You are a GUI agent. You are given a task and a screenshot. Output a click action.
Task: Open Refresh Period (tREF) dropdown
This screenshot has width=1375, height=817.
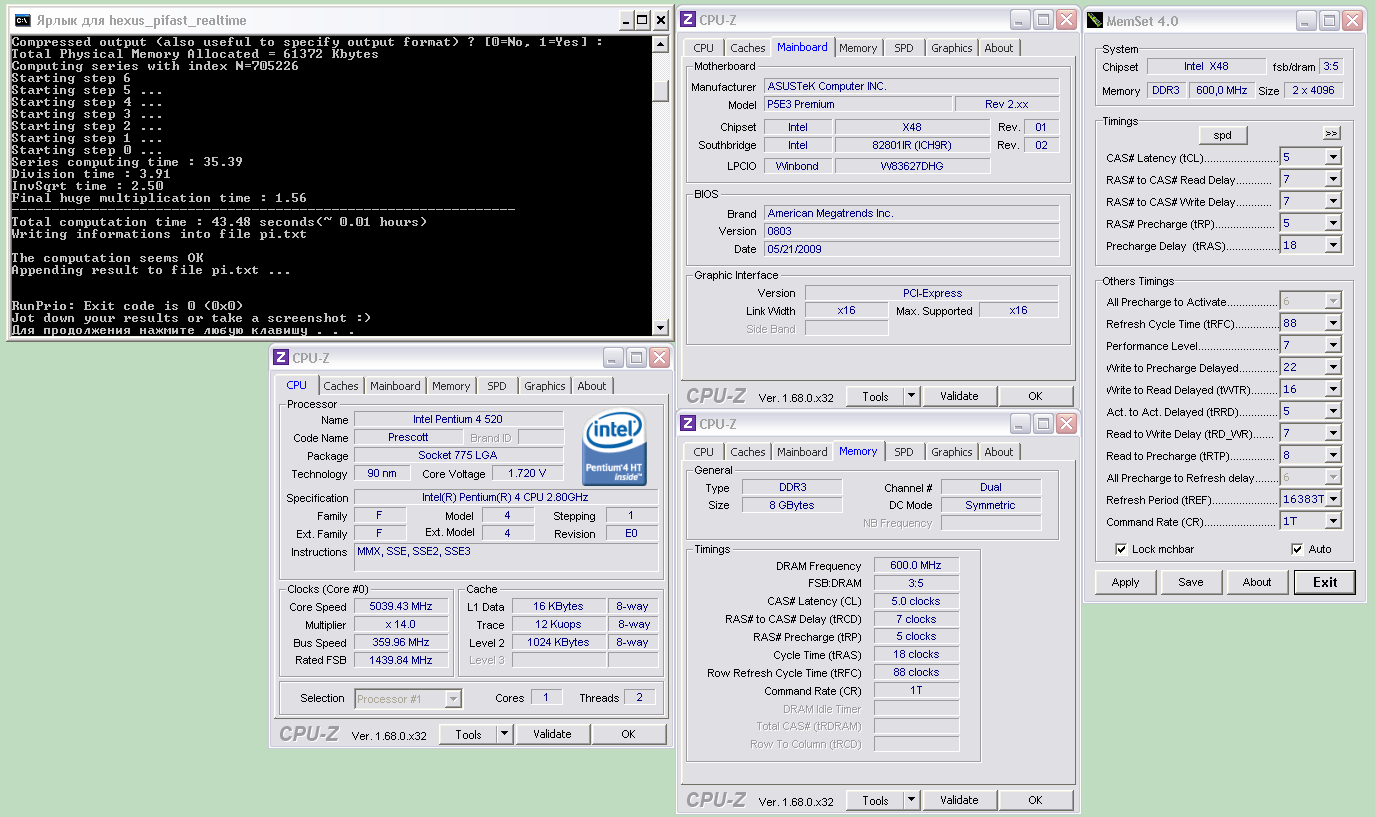(1333, 499)
